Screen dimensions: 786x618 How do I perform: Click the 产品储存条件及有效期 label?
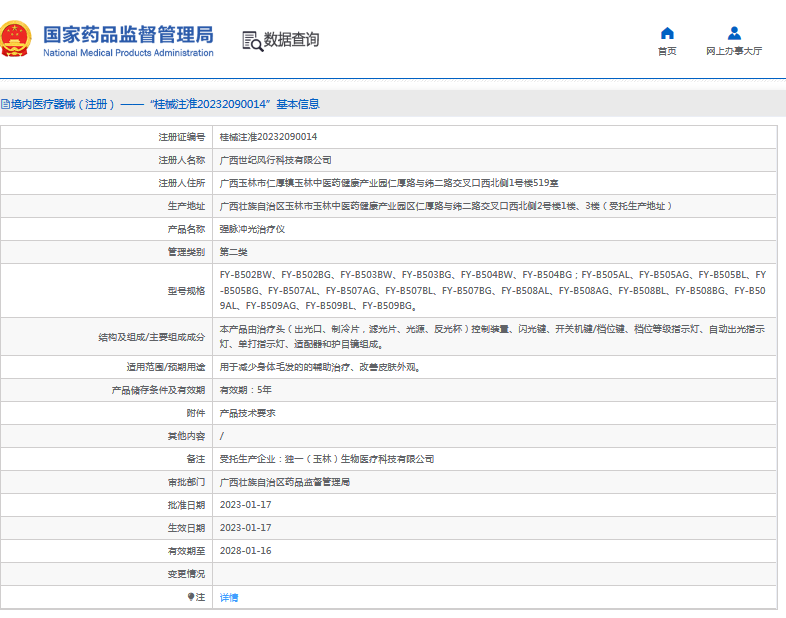(158, 390)
